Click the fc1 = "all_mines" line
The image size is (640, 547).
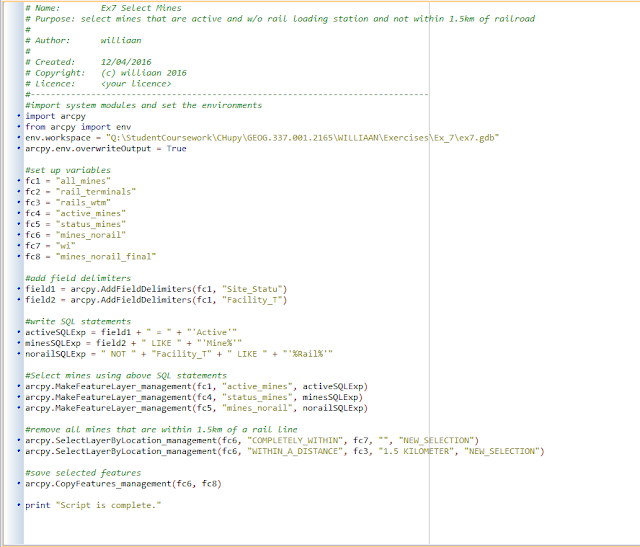(x=68, y=181)
